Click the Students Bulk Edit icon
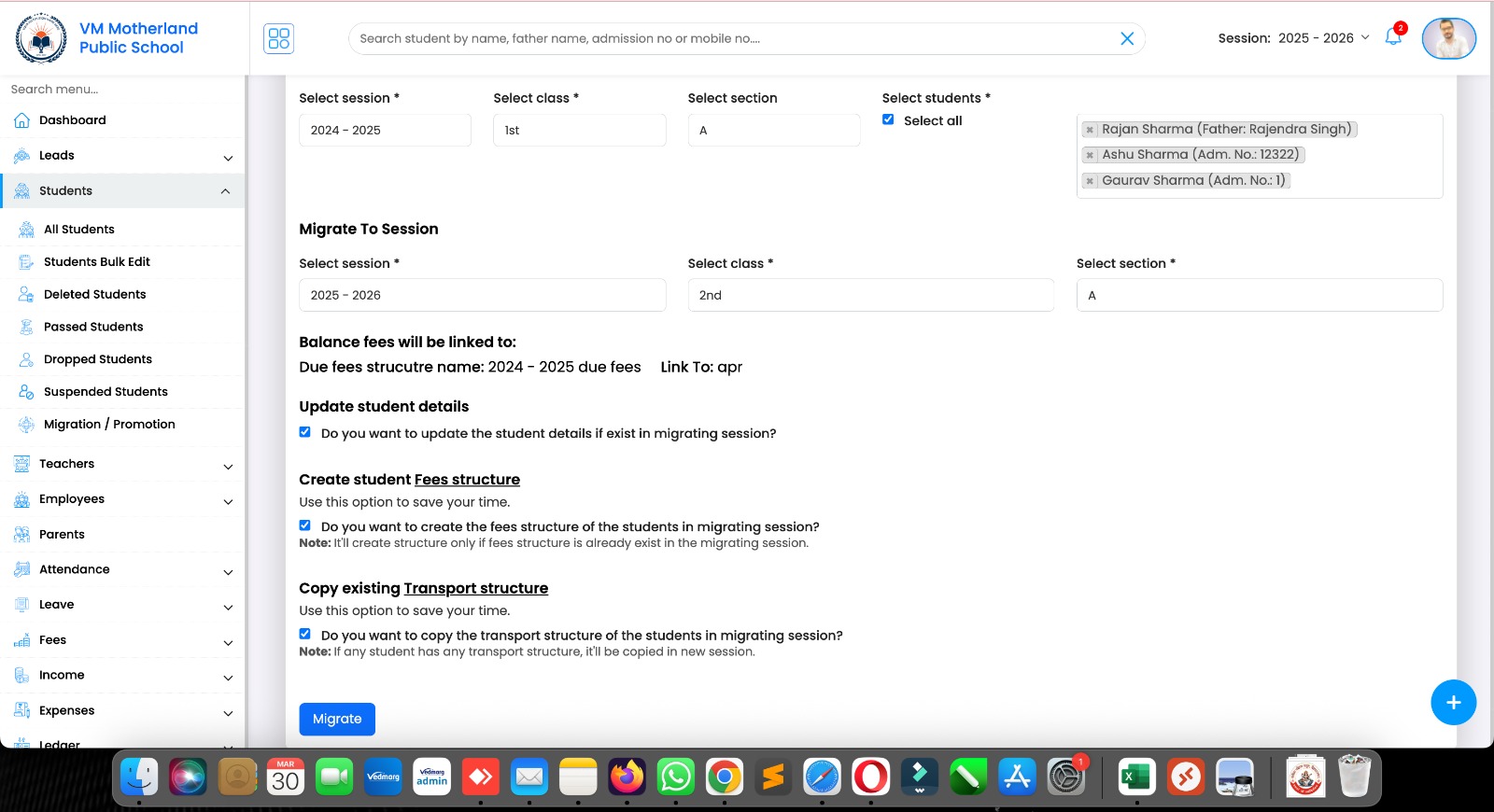Viewport: 1494px width, 812px height. pyautogui.click(x=26, y=262)
